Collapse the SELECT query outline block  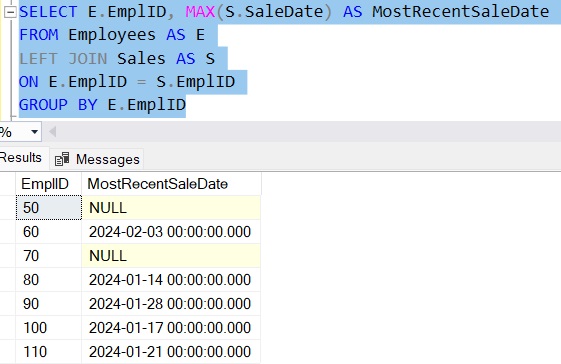(x=10, y=13)
